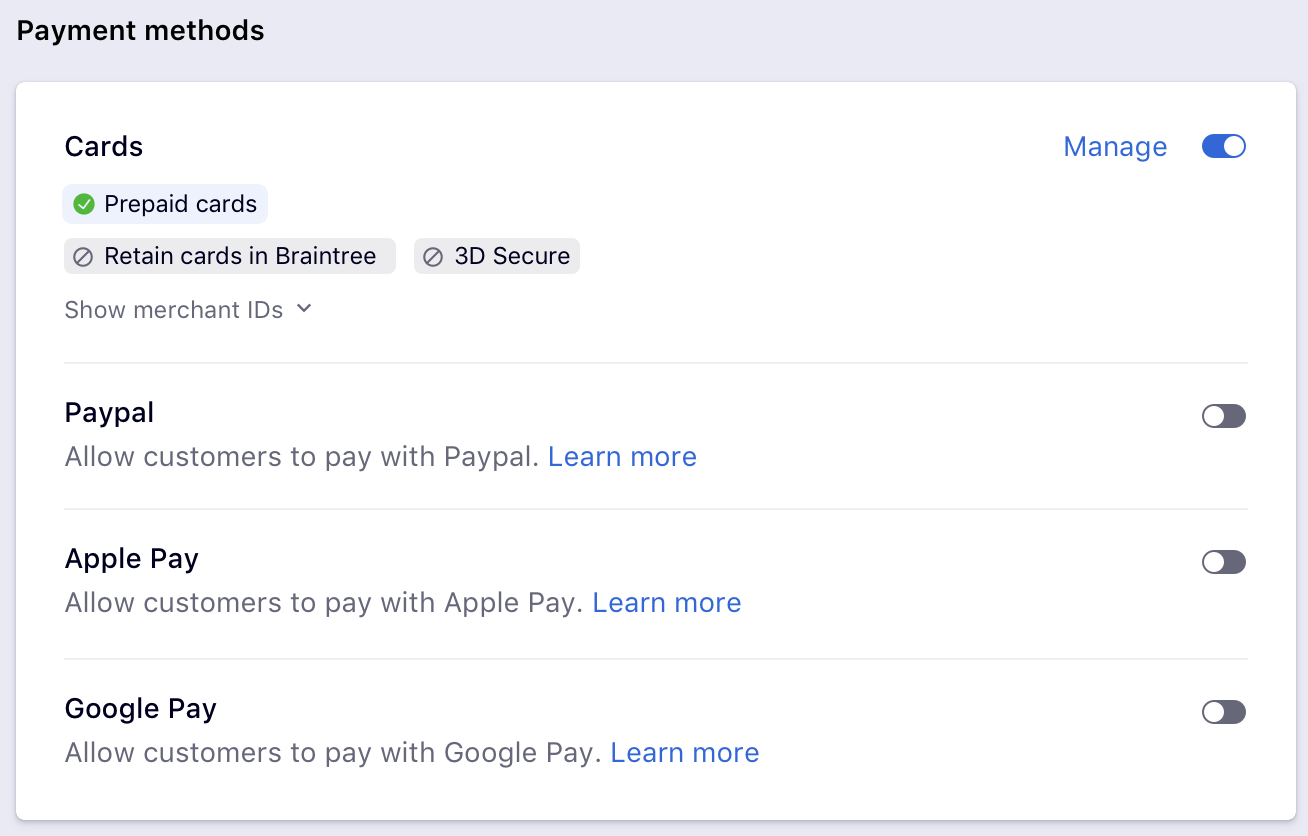Image resolution: width=1308 pixels, height=836 pixels.
Task: Open Learn more link for Paypal
Action: click(x=622, y=457)
